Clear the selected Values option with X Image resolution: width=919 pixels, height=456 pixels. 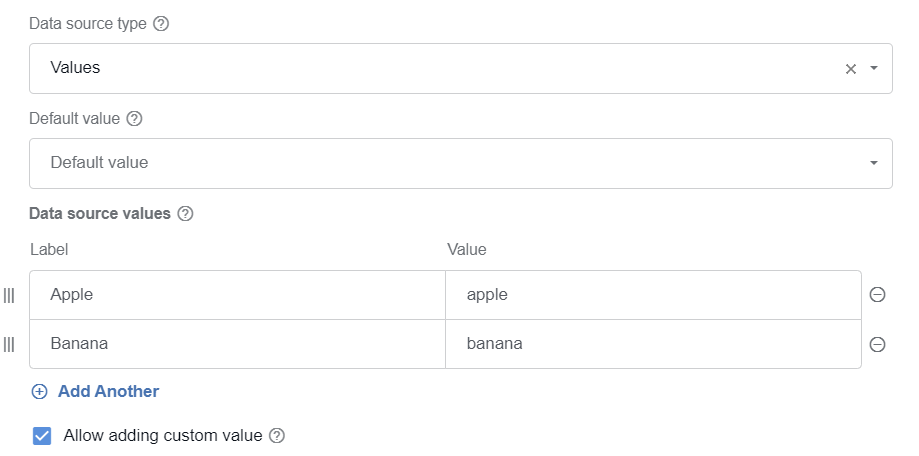coord(850,69)
